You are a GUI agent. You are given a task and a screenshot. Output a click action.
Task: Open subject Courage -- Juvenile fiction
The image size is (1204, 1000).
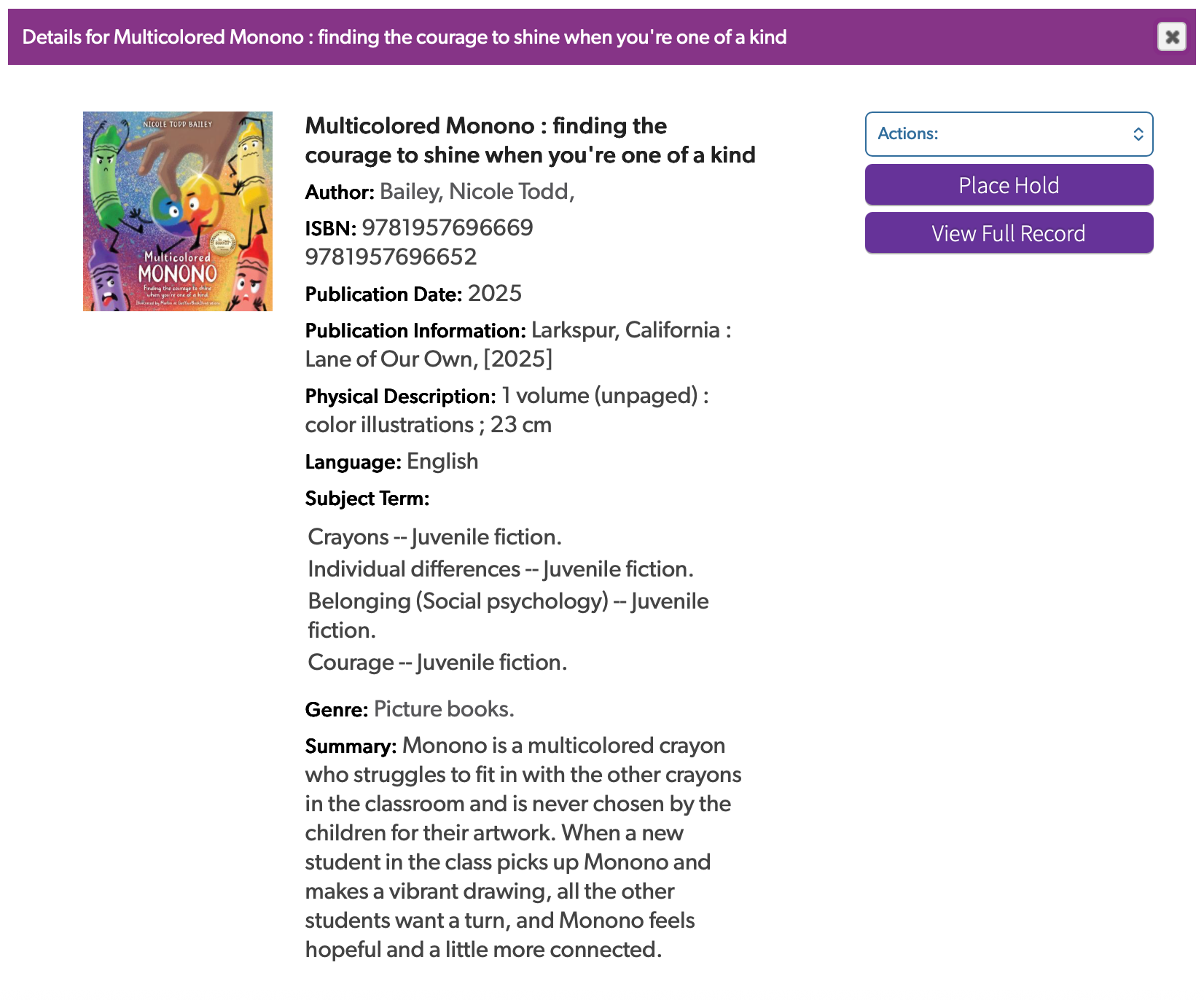[437, 663]
